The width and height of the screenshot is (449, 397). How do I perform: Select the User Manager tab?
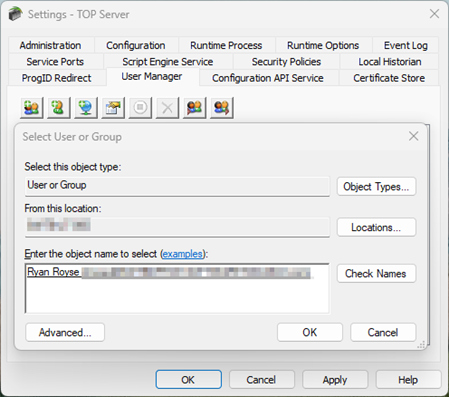[x=152, y=77]
